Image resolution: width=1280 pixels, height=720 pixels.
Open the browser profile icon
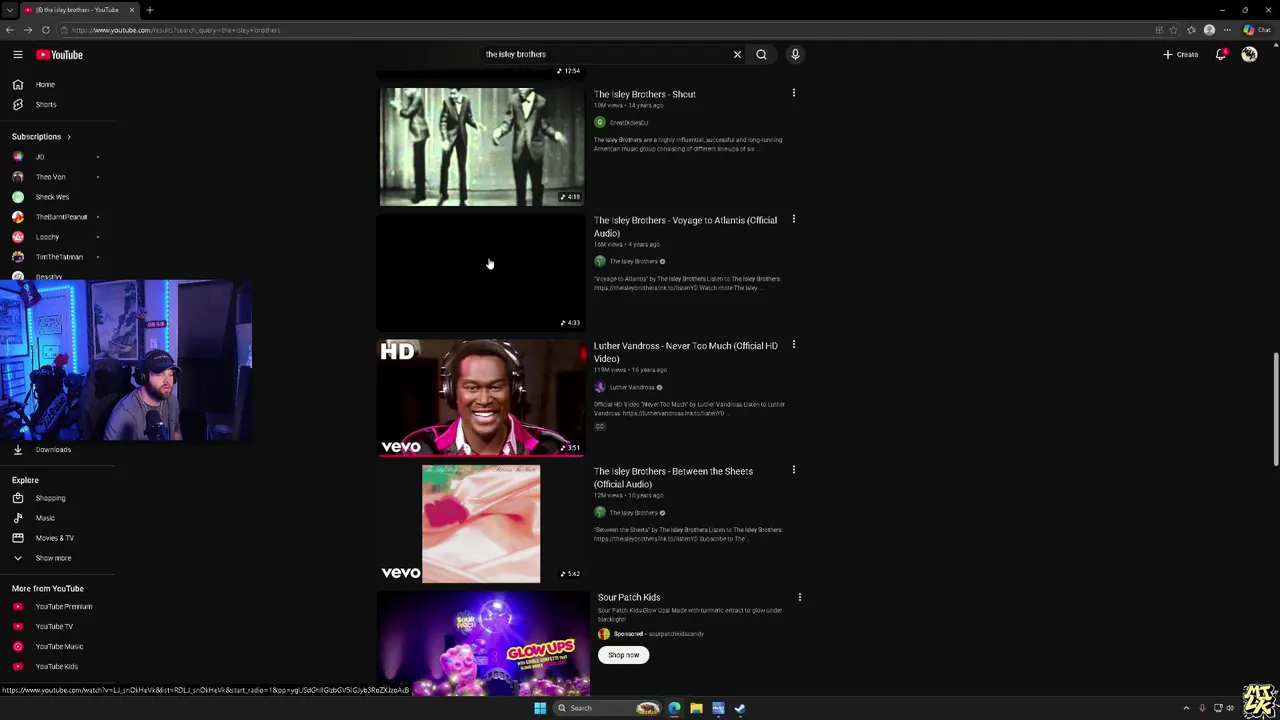click(x=1210, y=30)
